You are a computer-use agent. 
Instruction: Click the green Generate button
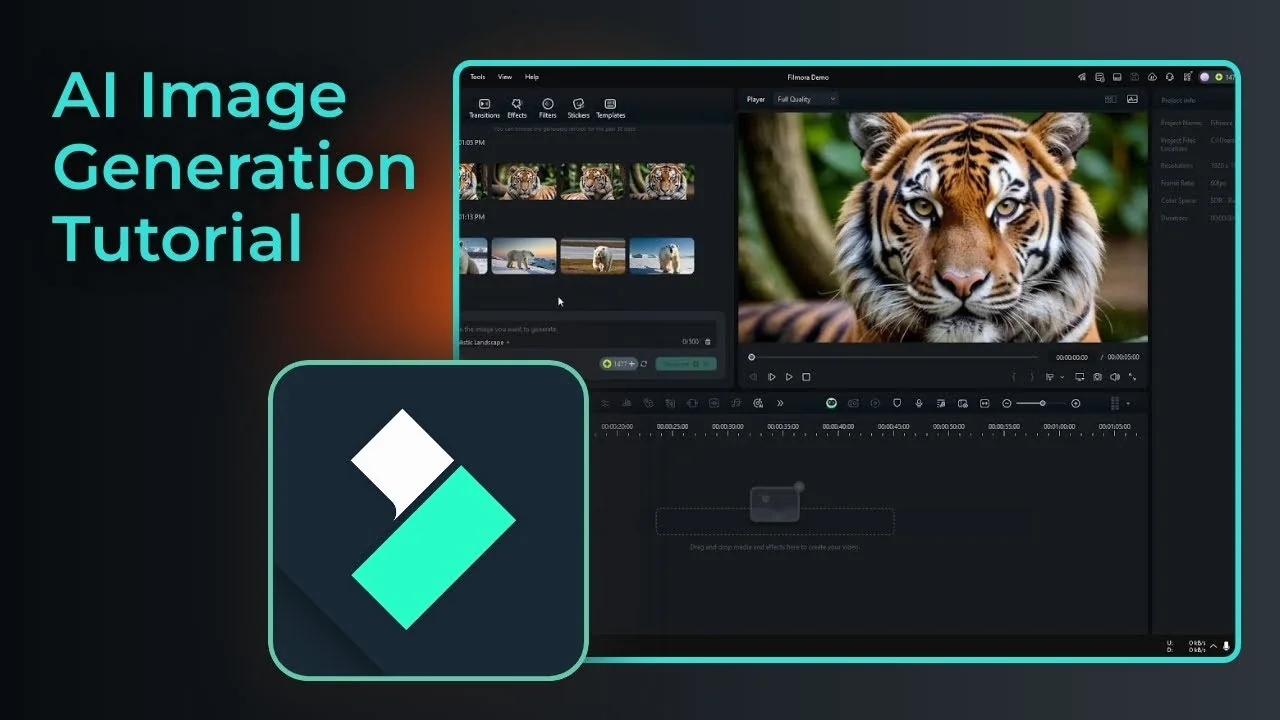pyautogui.click(x=686, y=364)
